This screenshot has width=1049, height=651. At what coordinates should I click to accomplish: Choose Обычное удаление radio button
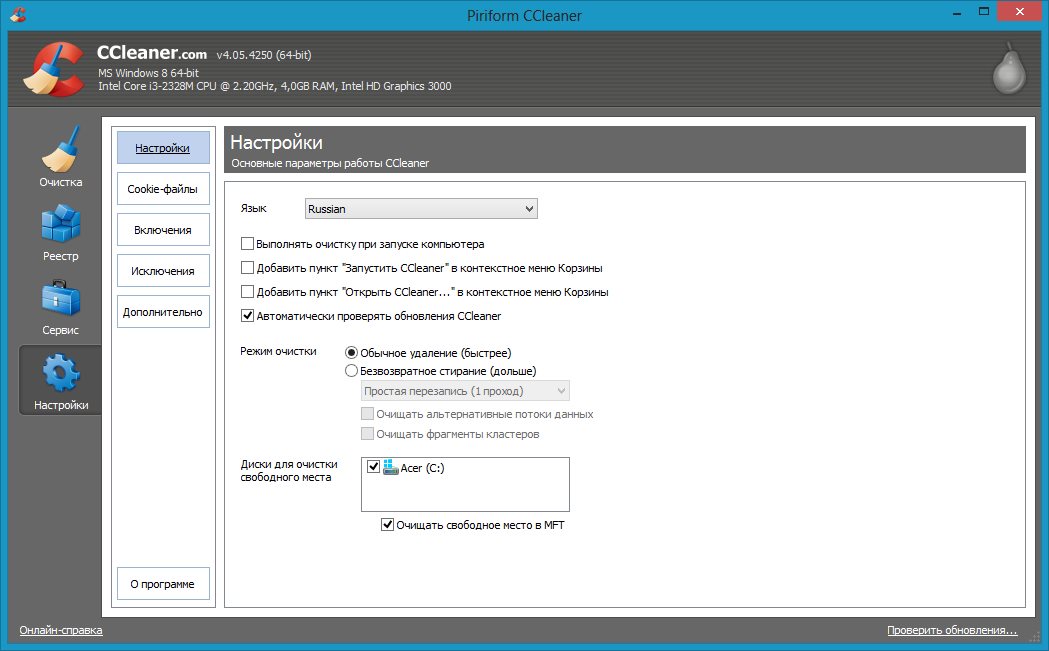(x=351, y=353)
